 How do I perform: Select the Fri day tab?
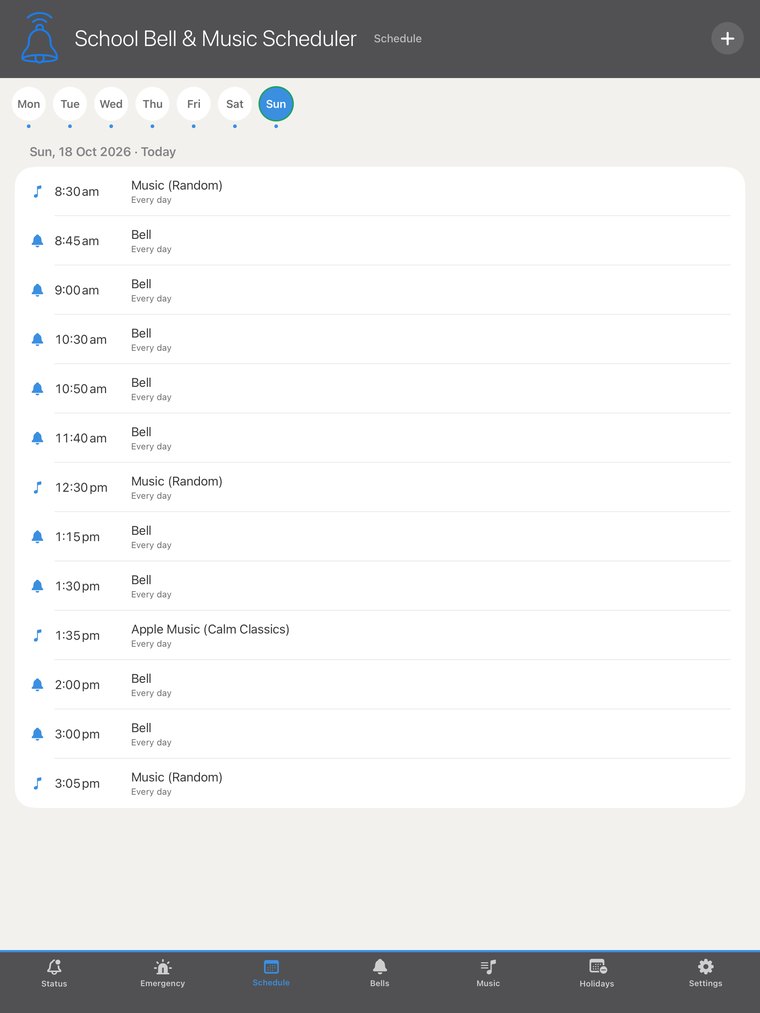point(194,104)
